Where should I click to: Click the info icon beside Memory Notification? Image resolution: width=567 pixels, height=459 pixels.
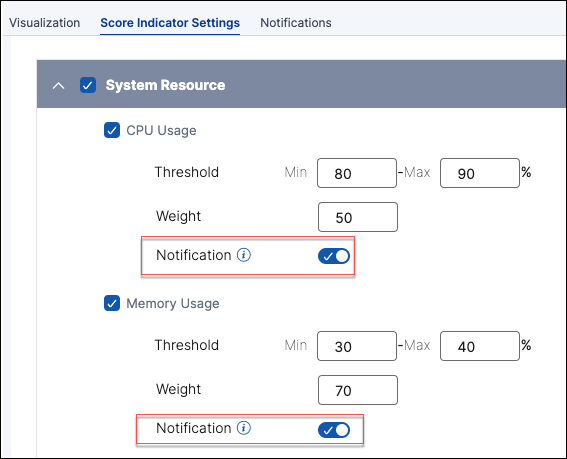click(x=244, y=428)
